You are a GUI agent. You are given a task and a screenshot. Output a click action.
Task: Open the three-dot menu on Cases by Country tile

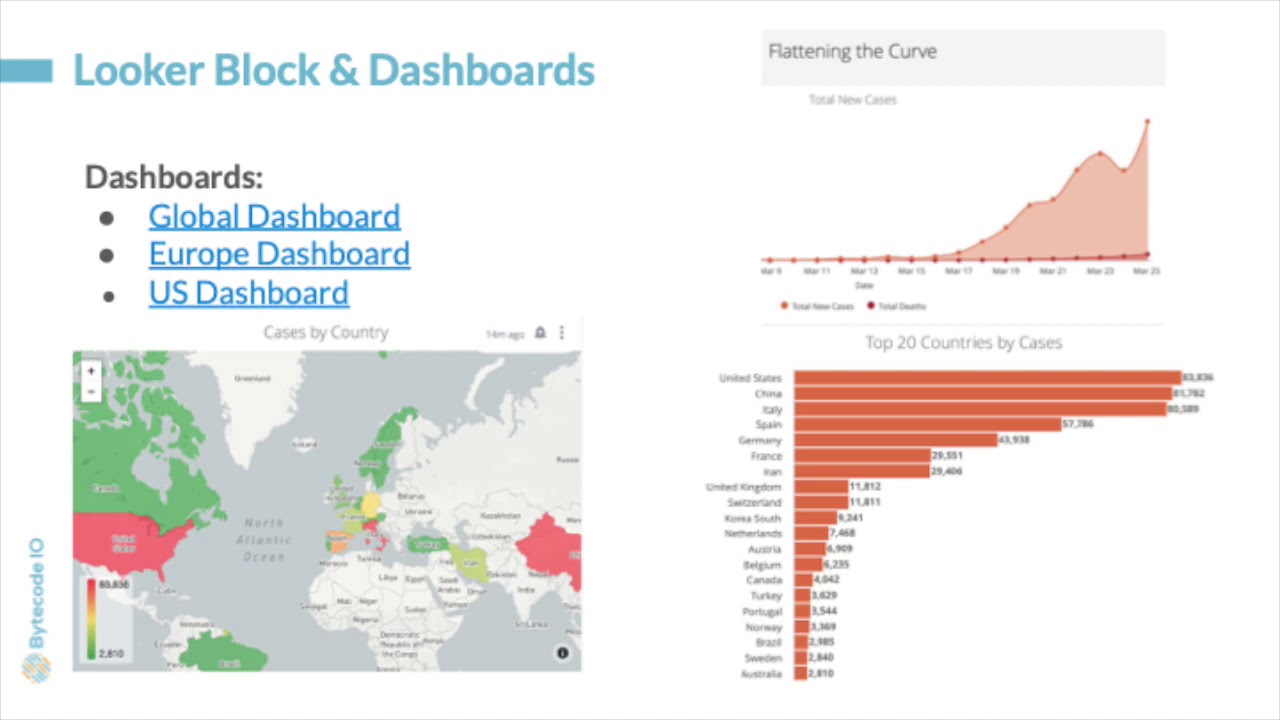[x=561, y=333]
